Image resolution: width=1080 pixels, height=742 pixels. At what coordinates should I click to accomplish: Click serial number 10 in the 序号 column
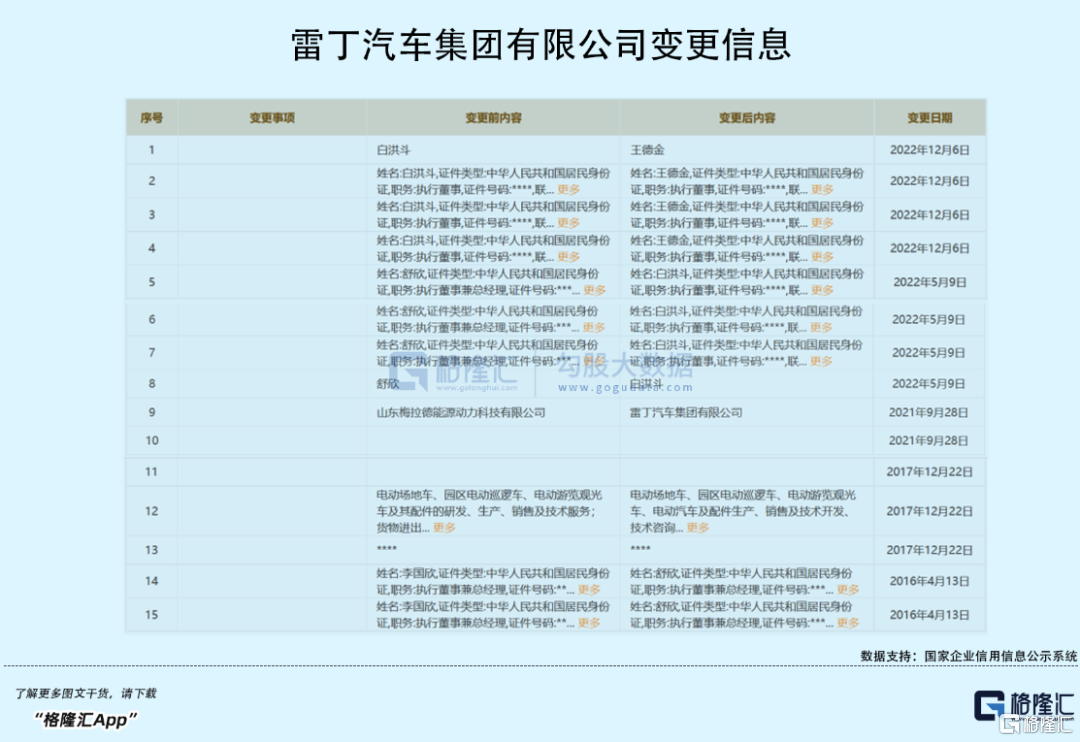pos(152,440)
